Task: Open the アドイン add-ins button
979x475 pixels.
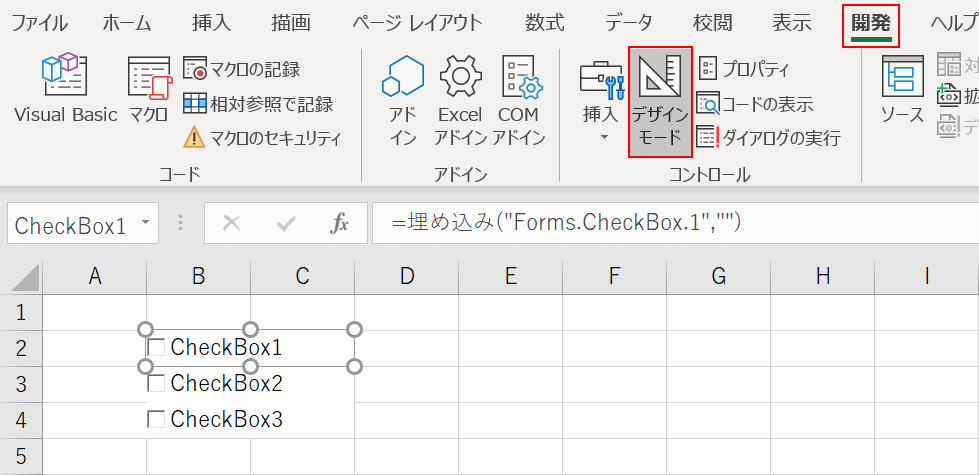Action: [403, 100]
